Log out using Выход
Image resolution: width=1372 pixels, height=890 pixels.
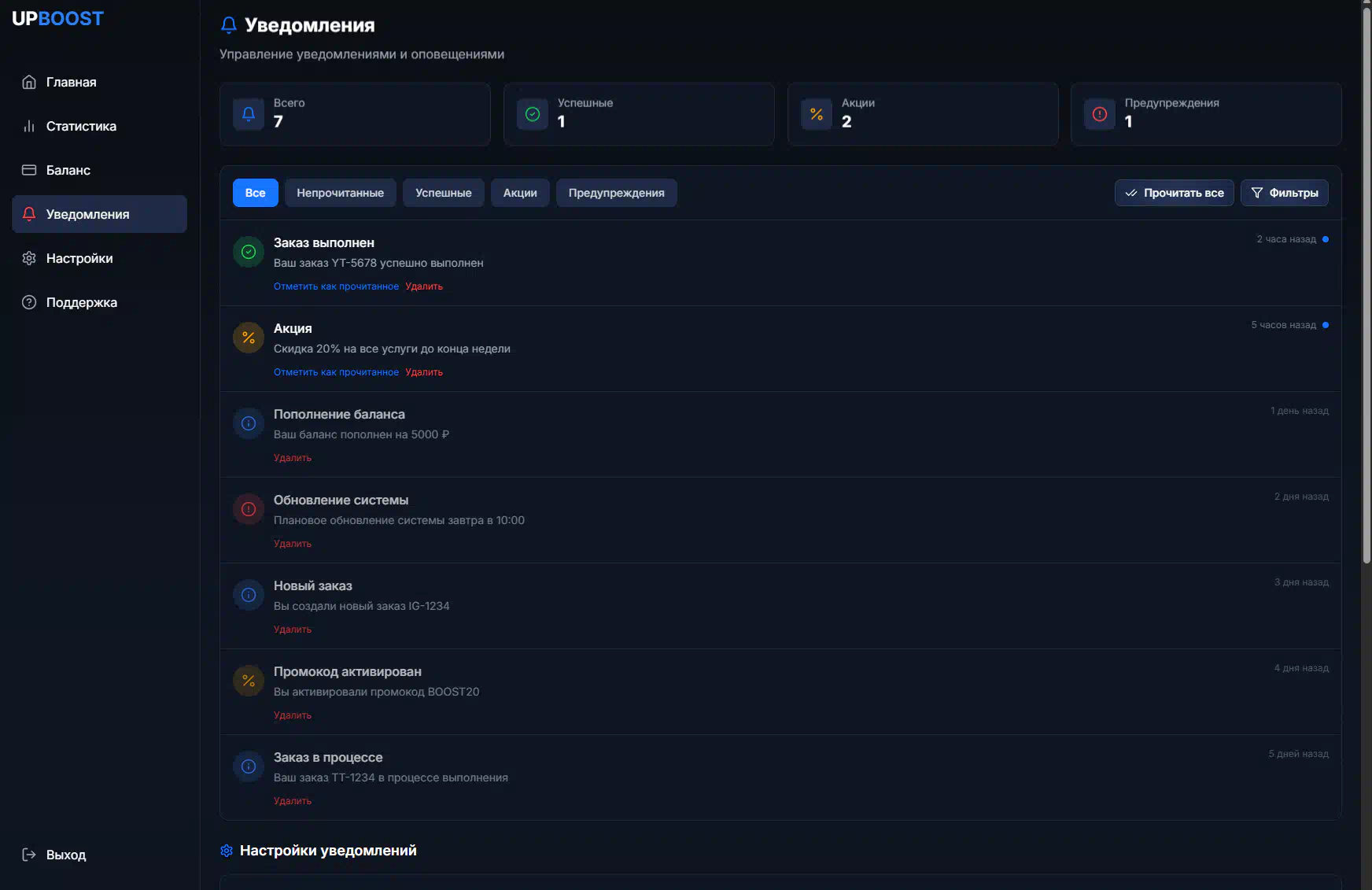(x=65, y=855)
